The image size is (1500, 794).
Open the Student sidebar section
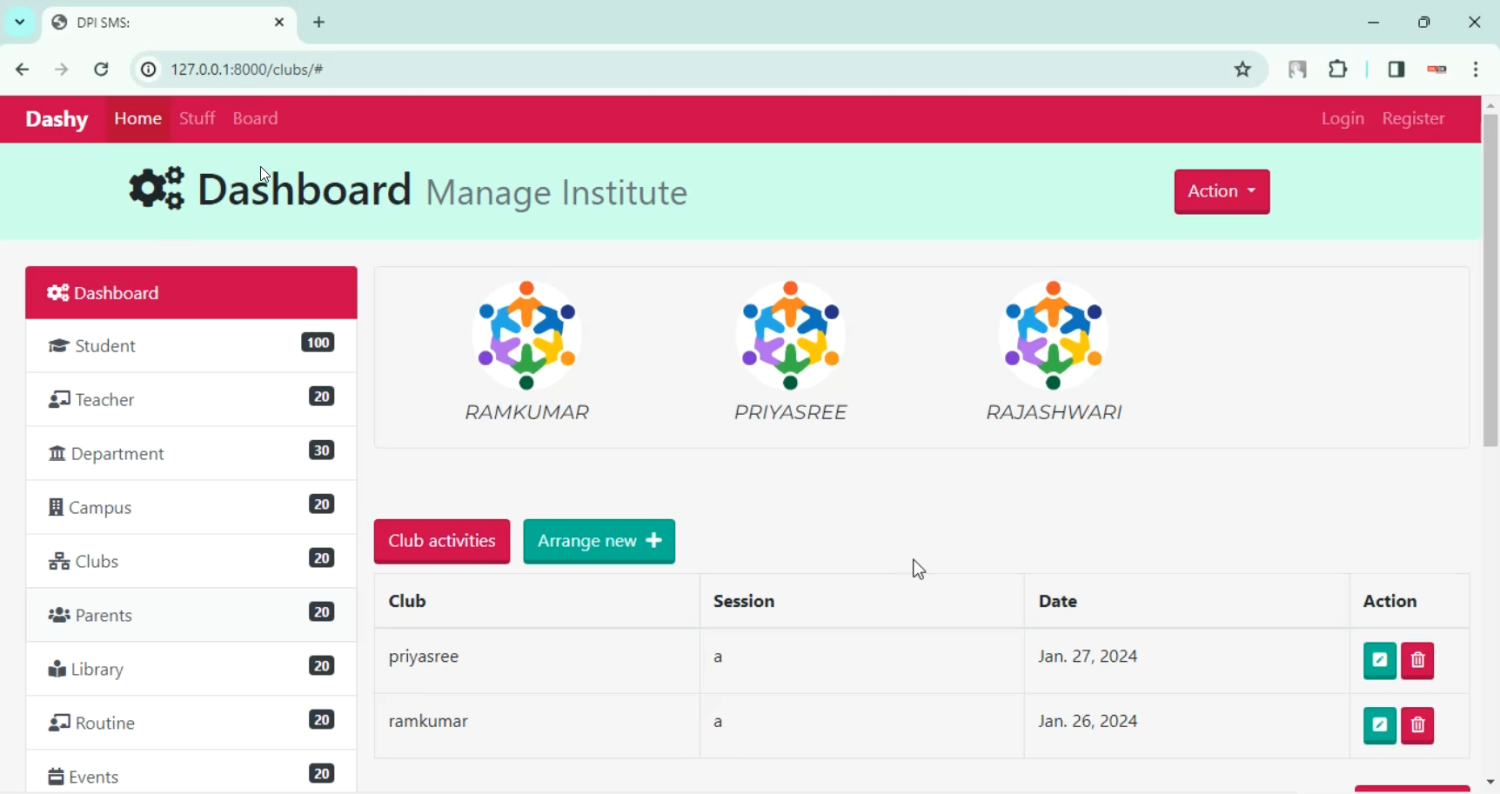pyautogui.click(x=191, y=346)
